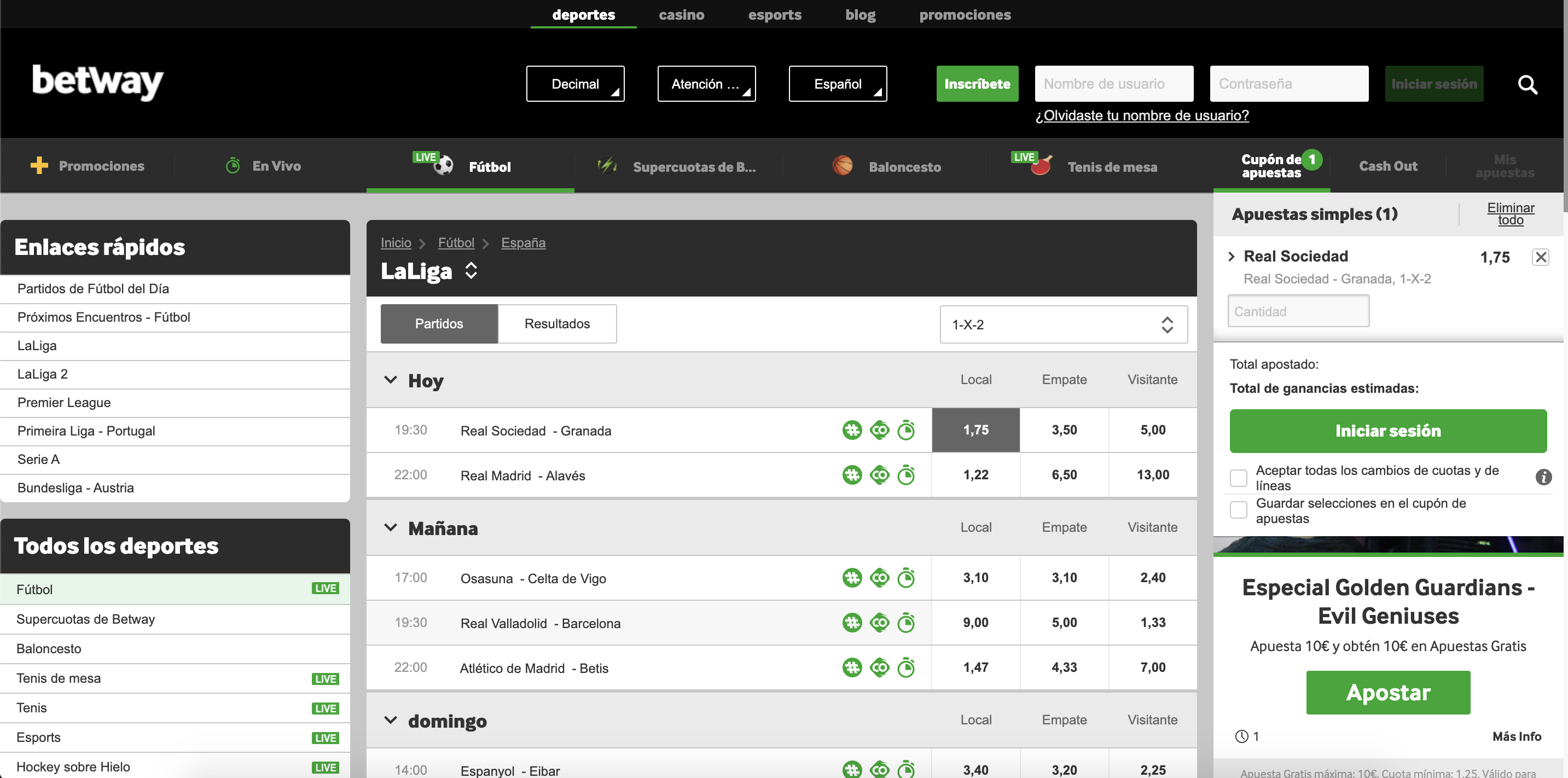Viewport: 1568px width, 778px height.
Task: Select Empate odds 3,50 for Real Sociedad - Granada
Action: pyautogui.click(x=1064, y=430)
